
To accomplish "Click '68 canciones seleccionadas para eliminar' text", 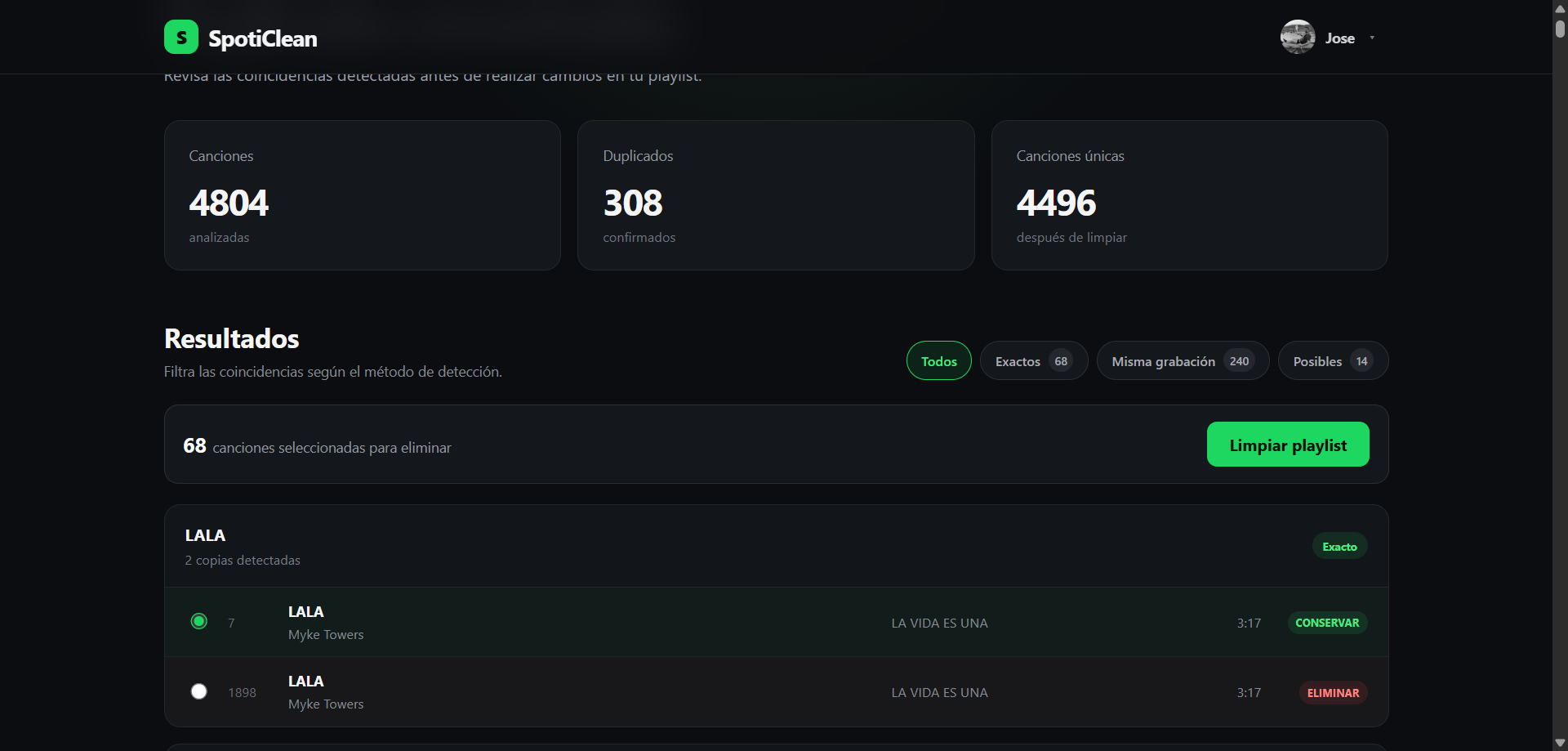I will [317, 446].
